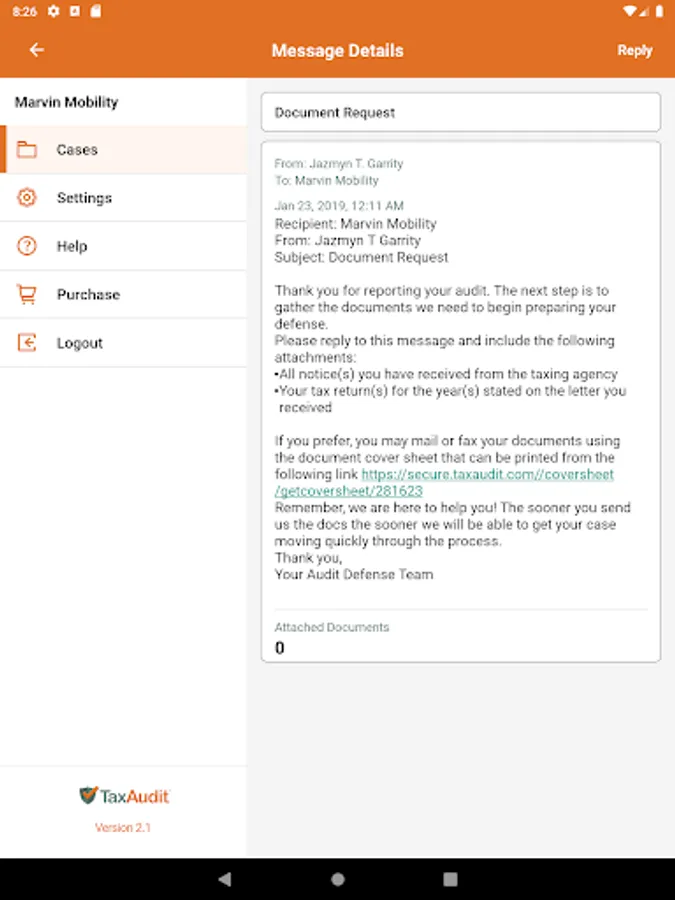Tap the back arrow icon
The height and width of the screenshot is (900, 675).
pos(37,50)
